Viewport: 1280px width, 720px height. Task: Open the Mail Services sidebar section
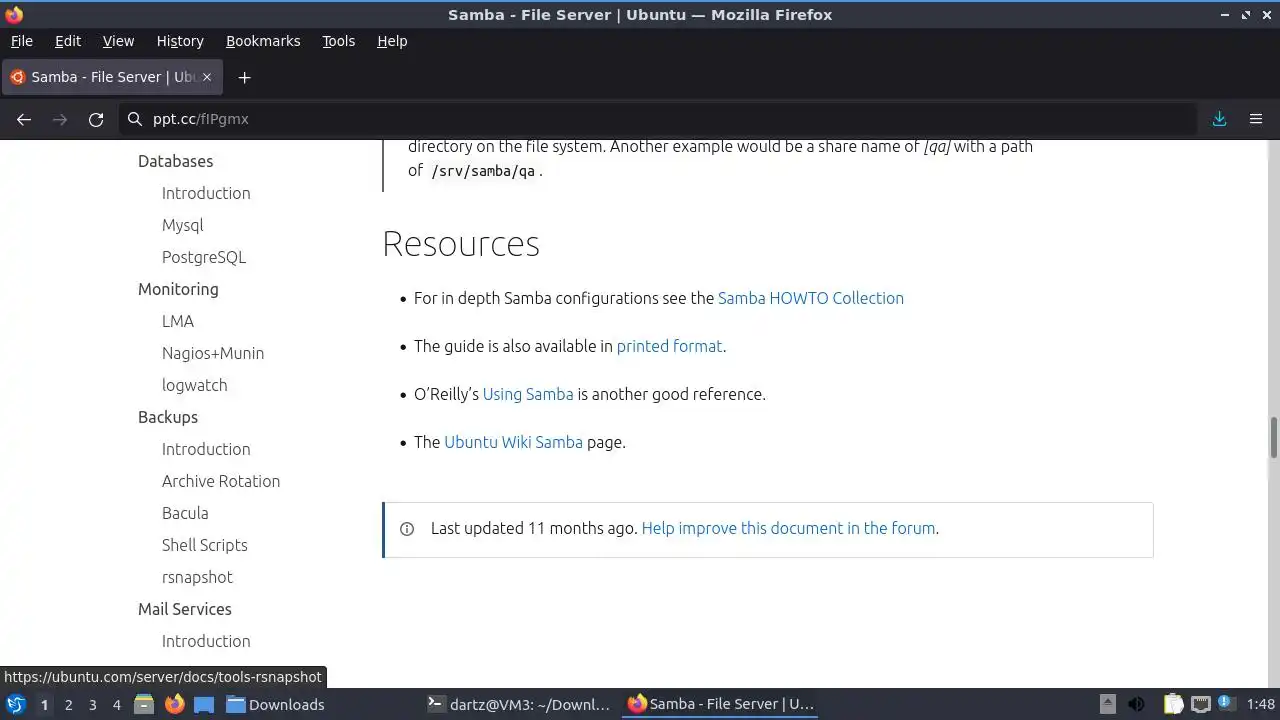[185, 609]
